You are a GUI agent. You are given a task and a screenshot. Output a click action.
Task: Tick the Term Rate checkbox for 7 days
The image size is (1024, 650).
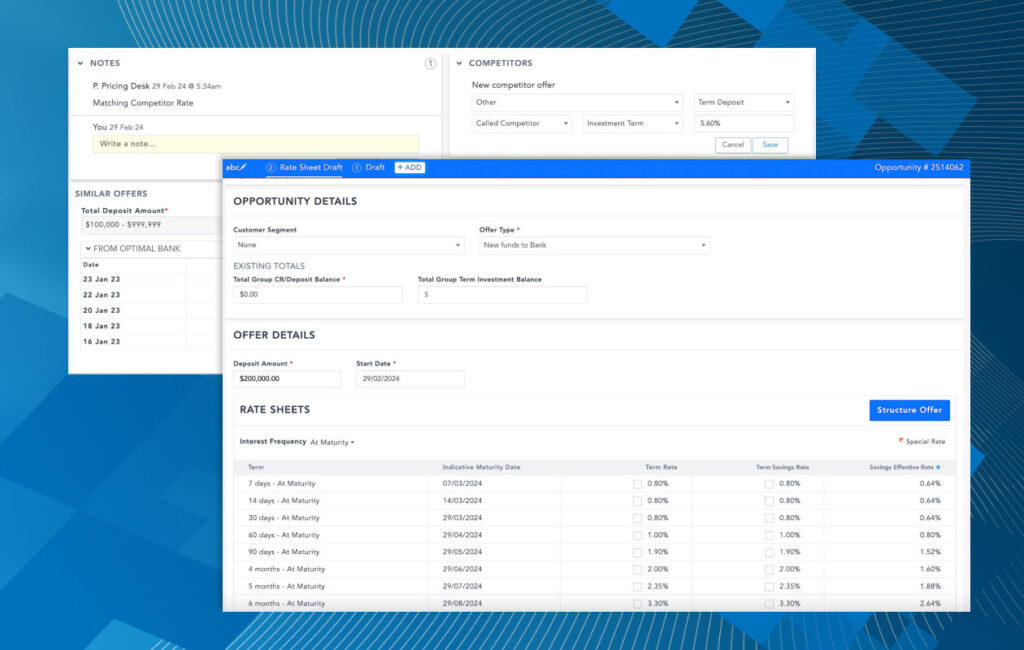click(x=637, y=484)
